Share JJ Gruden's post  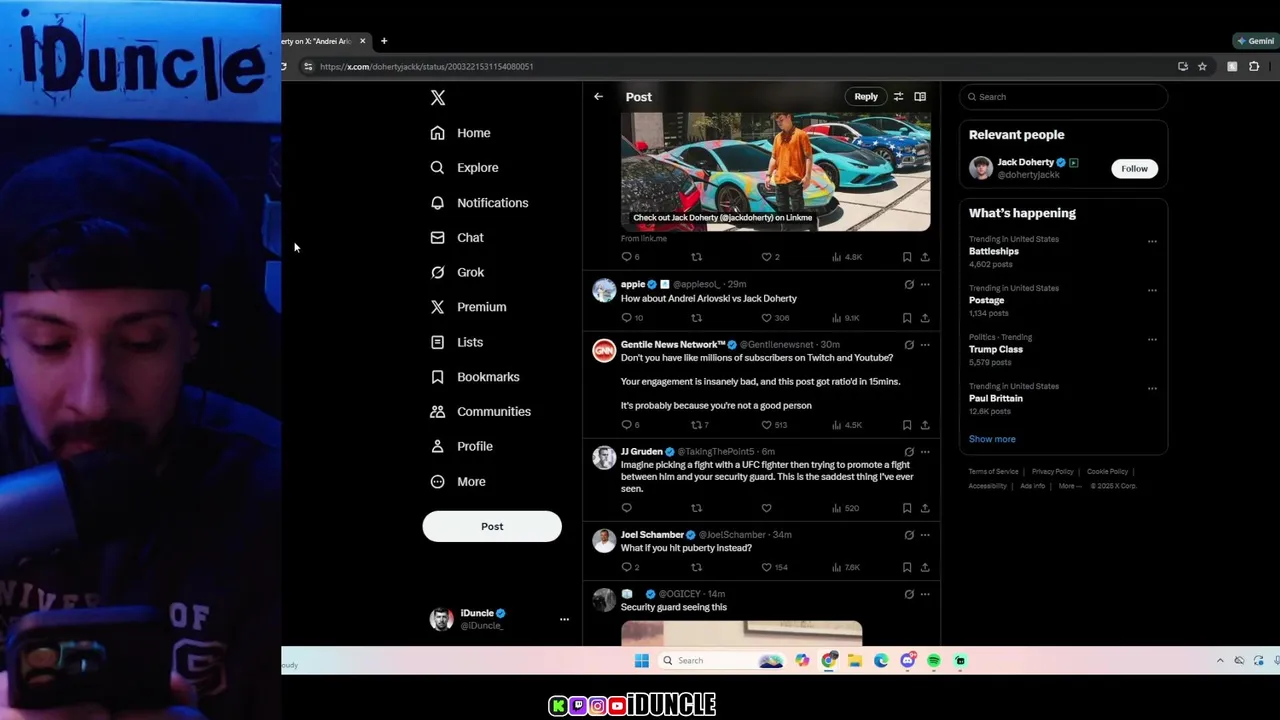click(x=925, y=508)
